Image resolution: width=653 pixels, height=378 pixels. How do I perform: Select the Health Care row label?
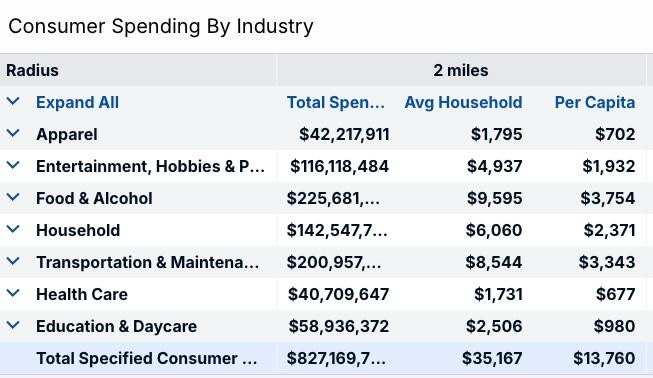(x=82, y=294)
